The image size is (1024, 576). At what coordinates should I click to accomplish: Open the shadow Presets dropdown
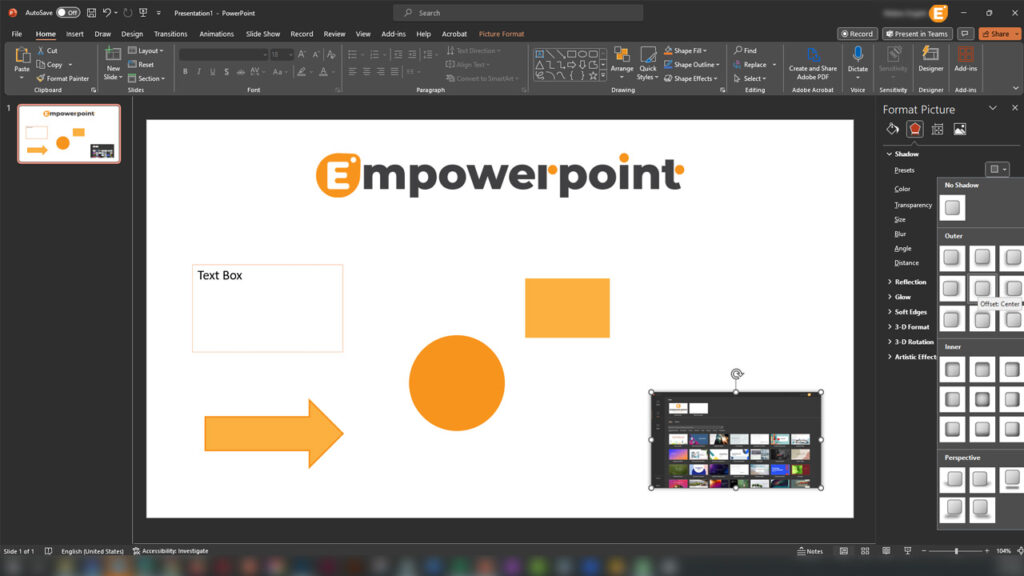click(997, 170)
